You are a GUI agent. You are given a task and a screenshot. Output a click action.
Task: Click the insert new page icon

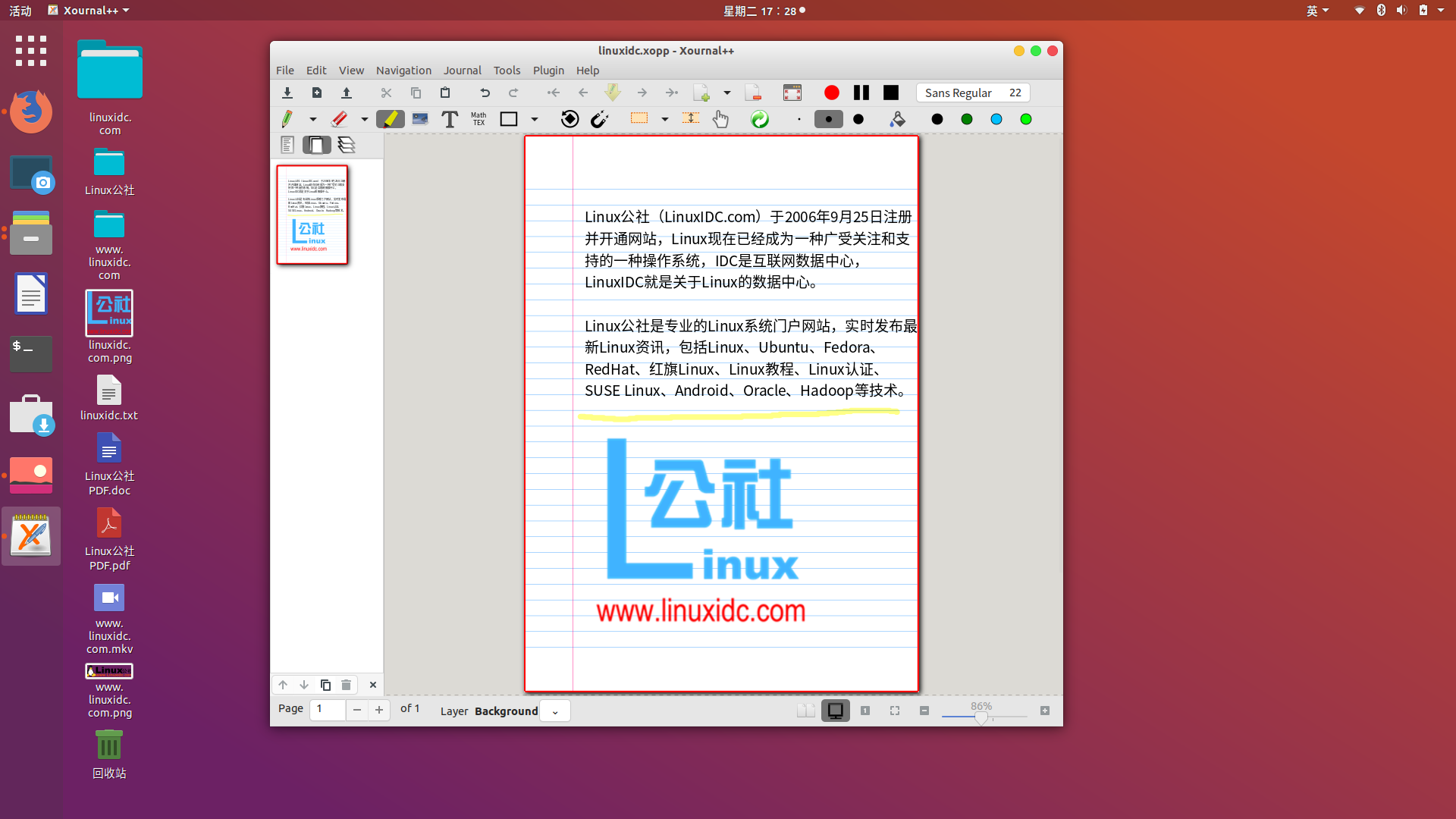[x=701, y=93]
